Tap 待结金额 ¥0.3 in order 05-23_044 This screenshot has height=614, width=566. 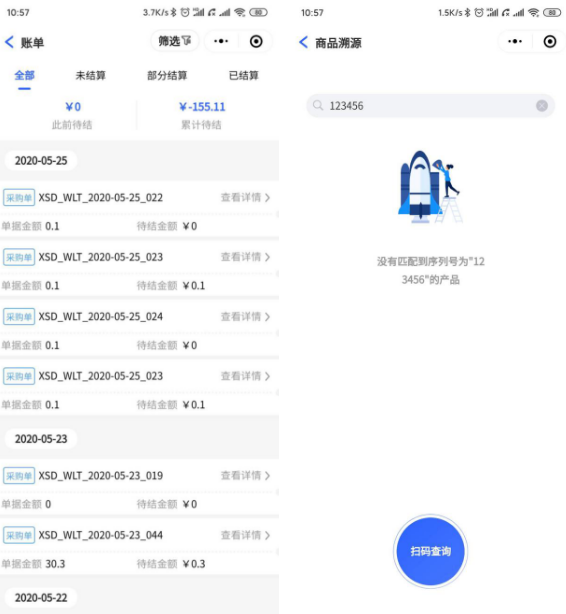(171, 564)
